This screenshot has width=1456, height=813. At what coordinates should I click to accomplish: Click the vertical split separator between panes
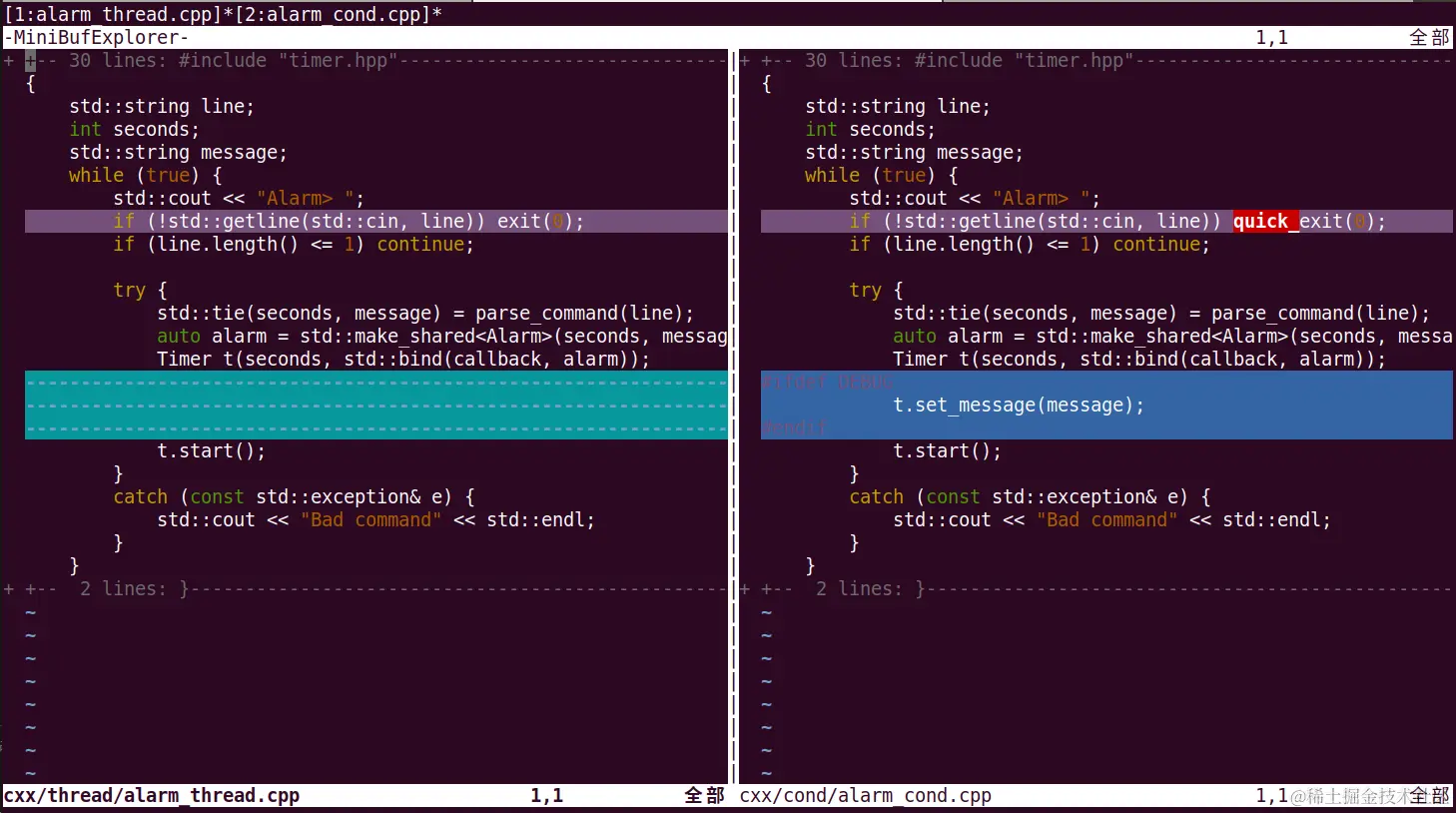click(734, 416)
